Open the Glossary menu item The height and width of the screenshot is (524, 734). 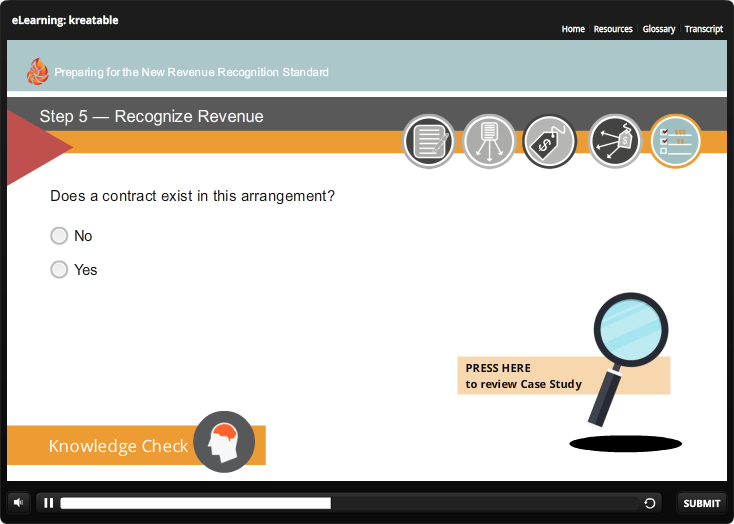(659, 29)
